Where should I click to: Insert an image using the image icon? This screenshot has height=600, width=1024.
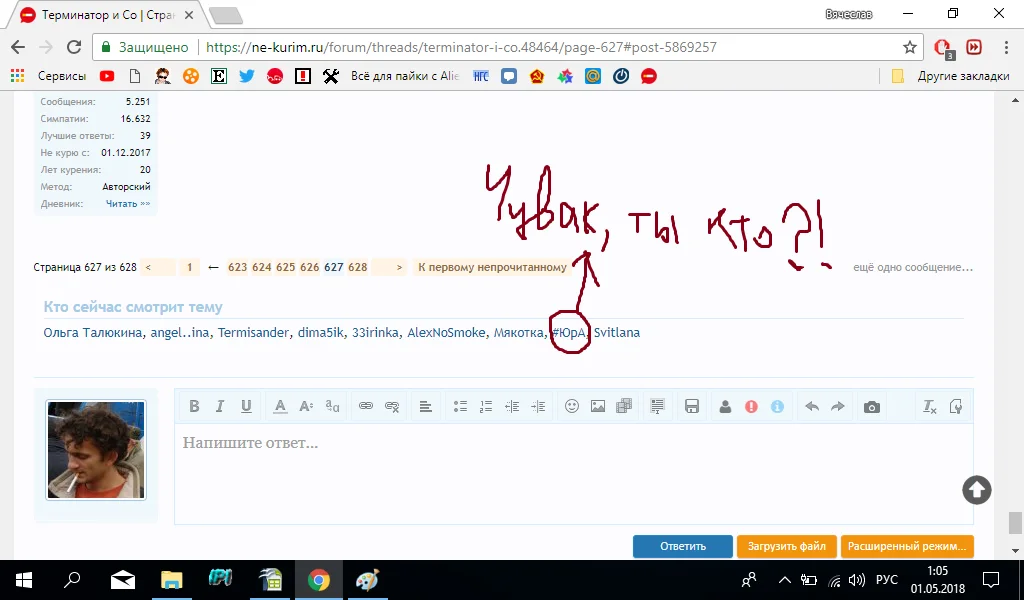pyautogui.click(x=598, y=406)
